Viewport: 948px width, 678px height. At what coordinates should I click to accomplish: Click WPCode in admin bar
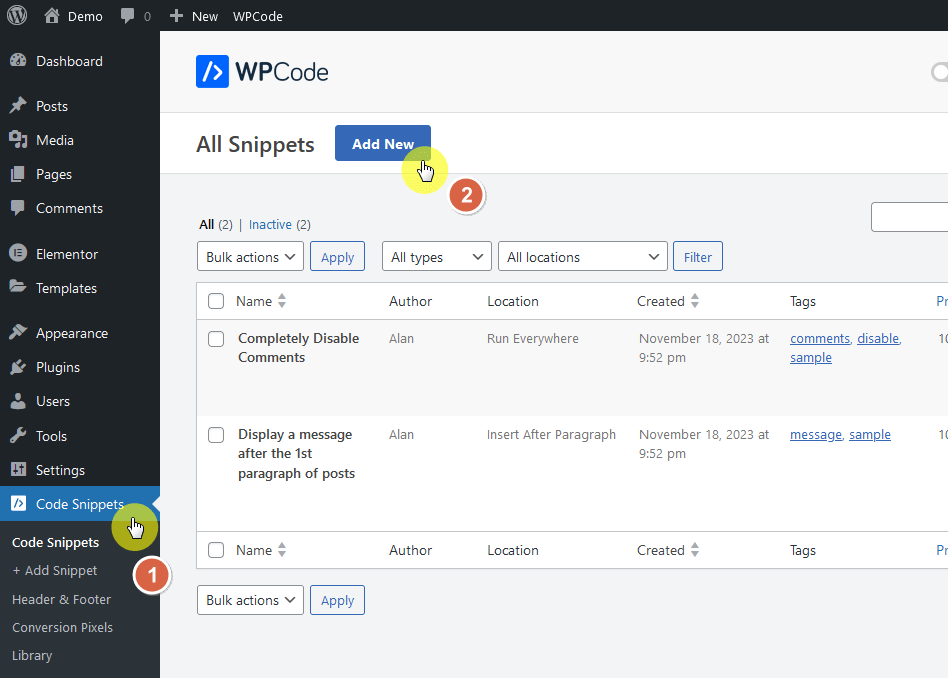pos(258,16)
